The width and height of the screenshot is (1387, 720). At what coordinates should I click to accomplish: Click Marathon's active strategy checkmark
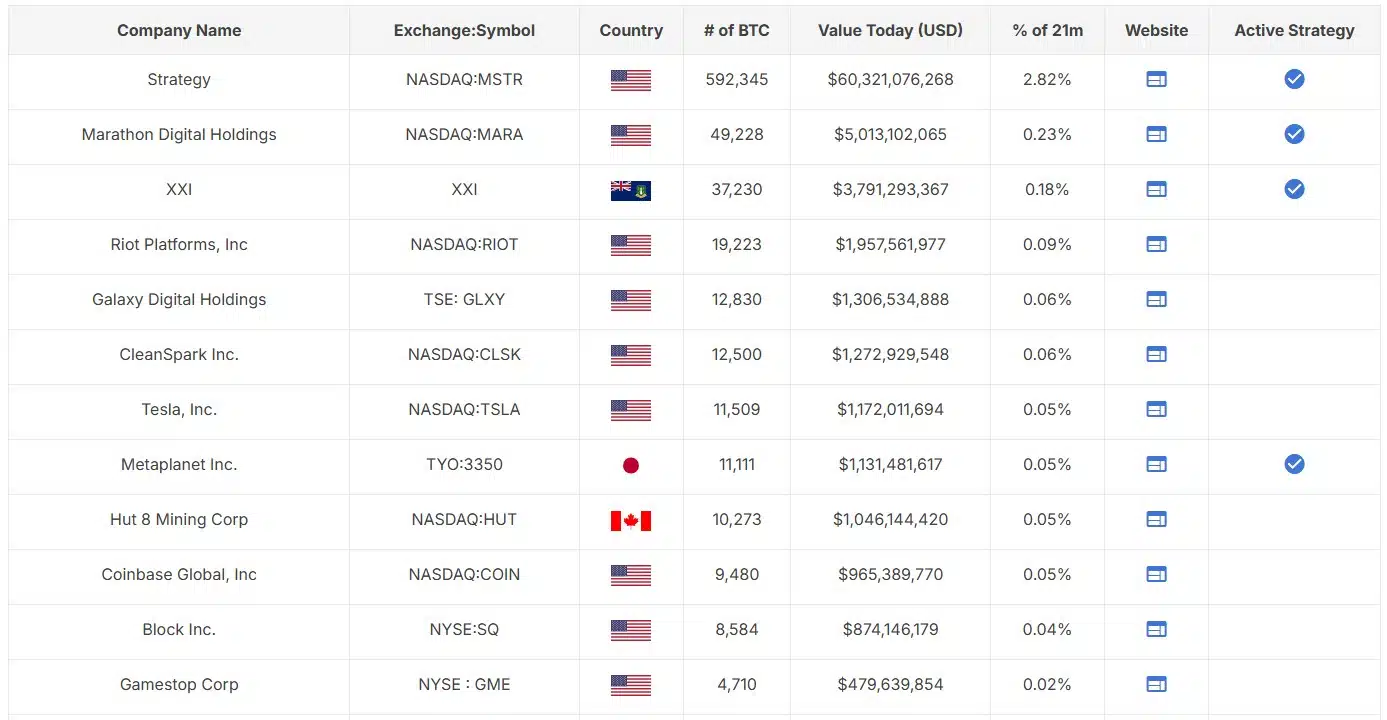1294,134
